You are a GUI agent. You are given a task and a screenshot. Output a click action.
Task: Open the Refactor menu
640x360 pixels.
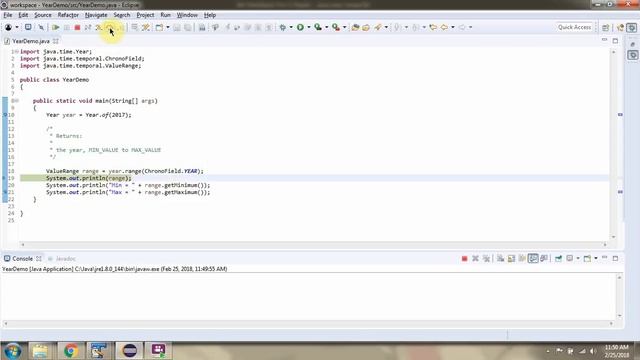point(68,15)
